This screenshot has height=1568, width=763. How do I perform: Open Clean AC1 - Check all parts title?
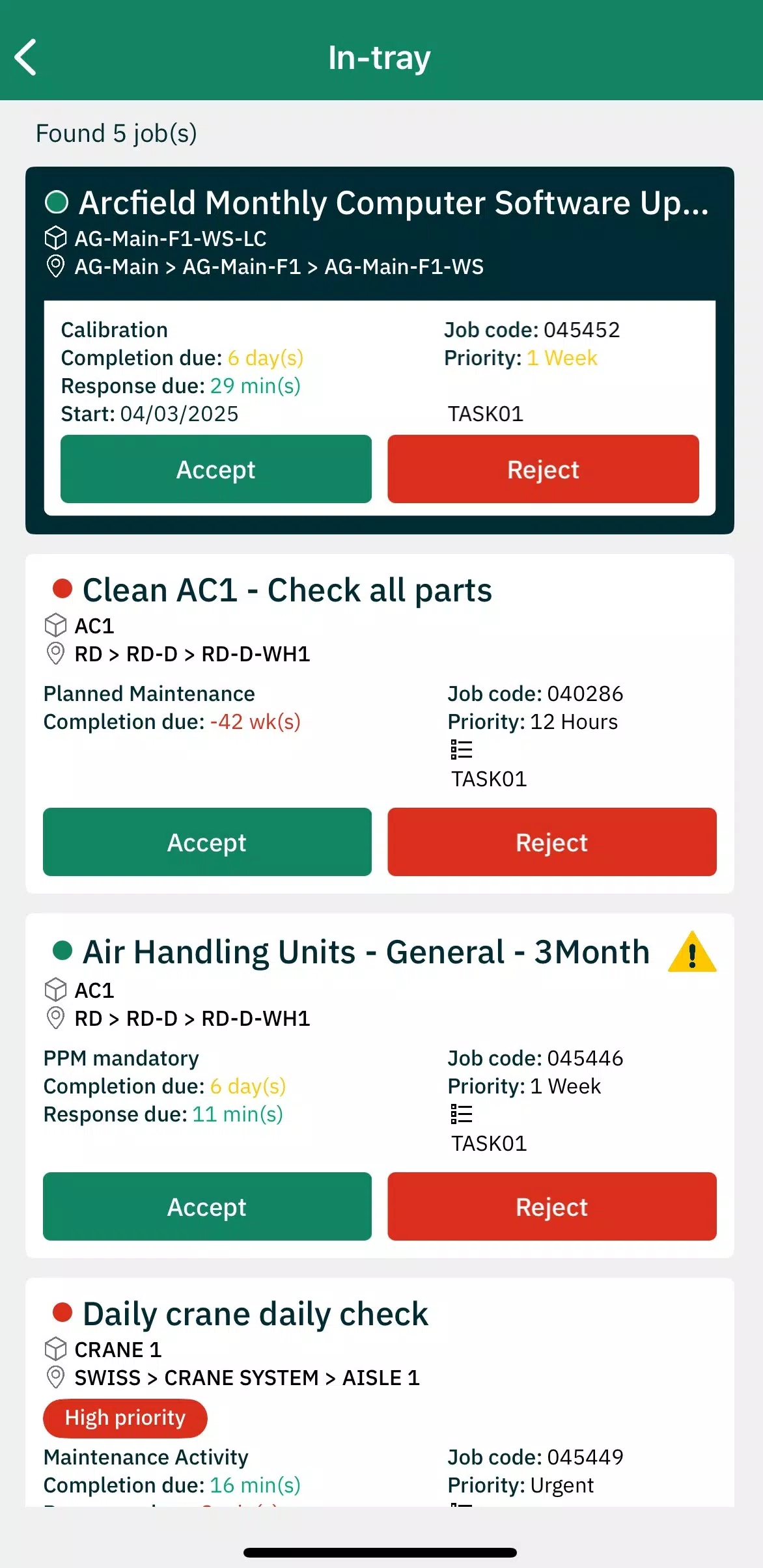click(287, 590)
